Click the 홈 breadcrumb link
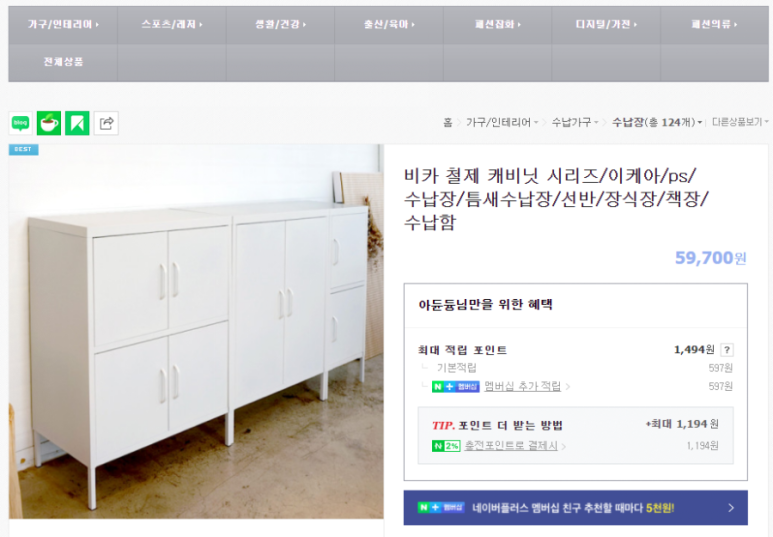773x537 pixels. [x=448, y=122]
